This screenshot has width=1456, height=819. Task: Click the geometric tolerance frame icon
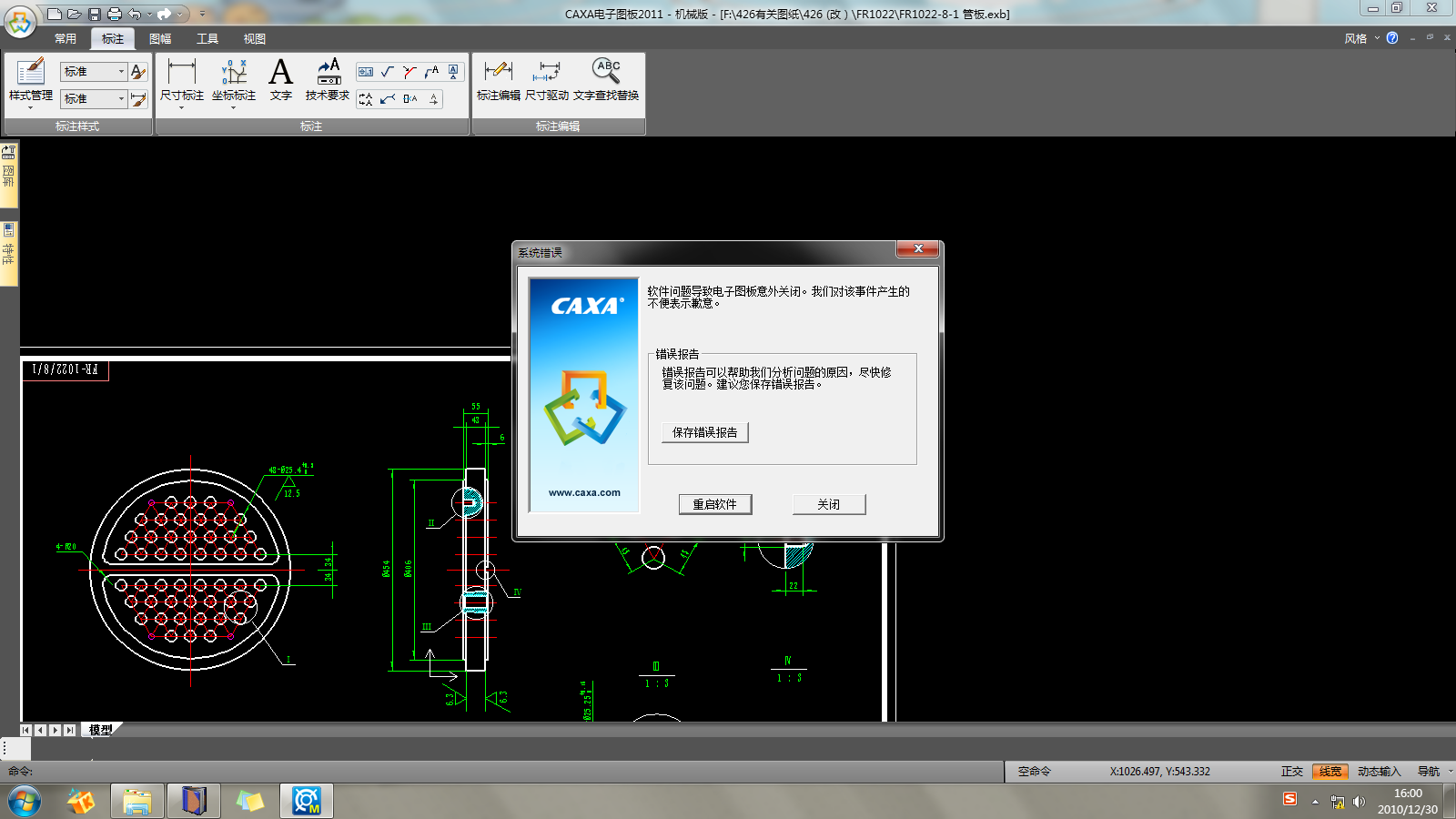click(x=366, y=72)
